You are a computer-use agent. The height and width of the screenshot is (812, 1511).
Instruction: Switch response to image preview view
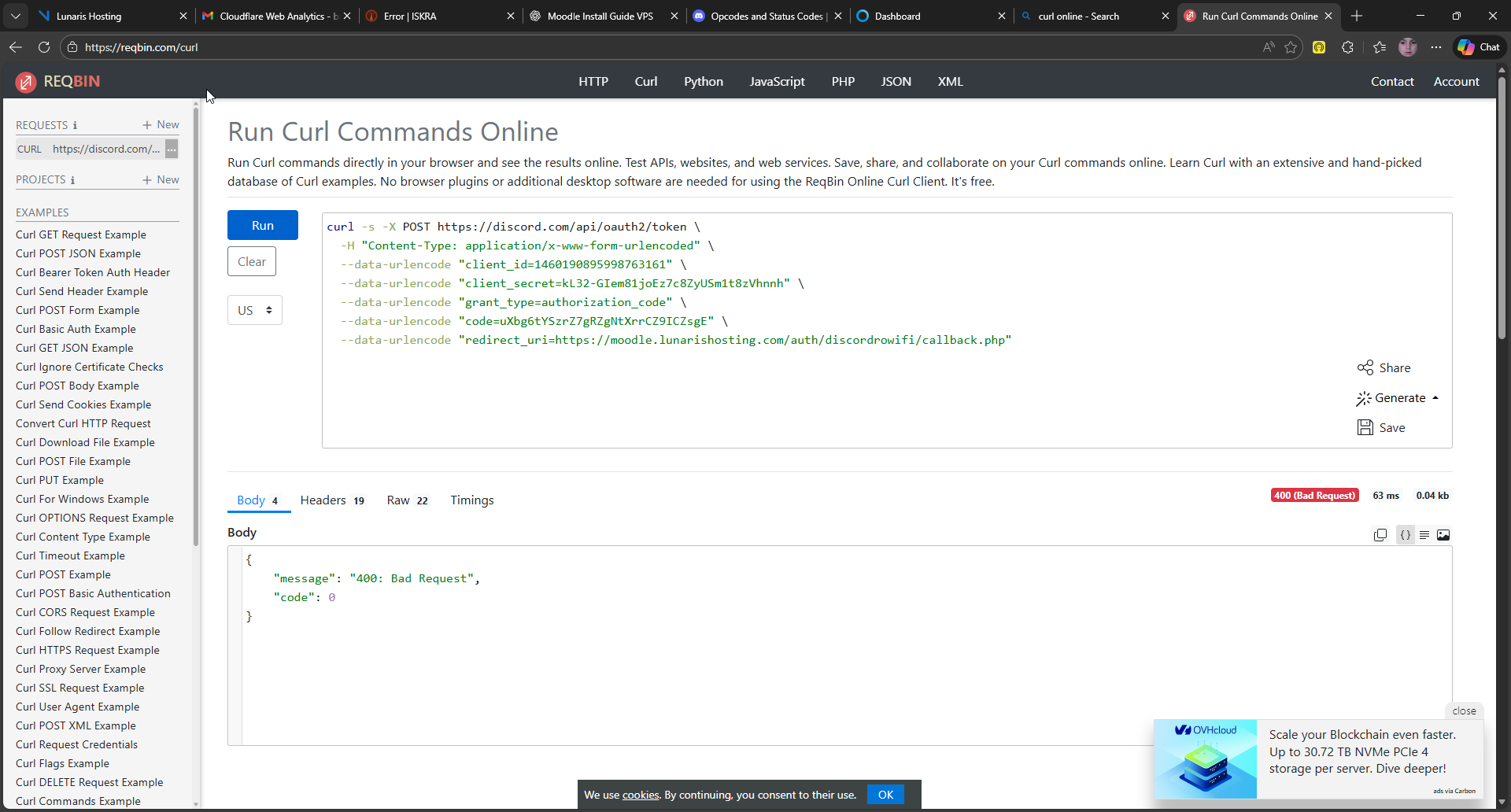pyautogui.click(x=1443, y=535)
